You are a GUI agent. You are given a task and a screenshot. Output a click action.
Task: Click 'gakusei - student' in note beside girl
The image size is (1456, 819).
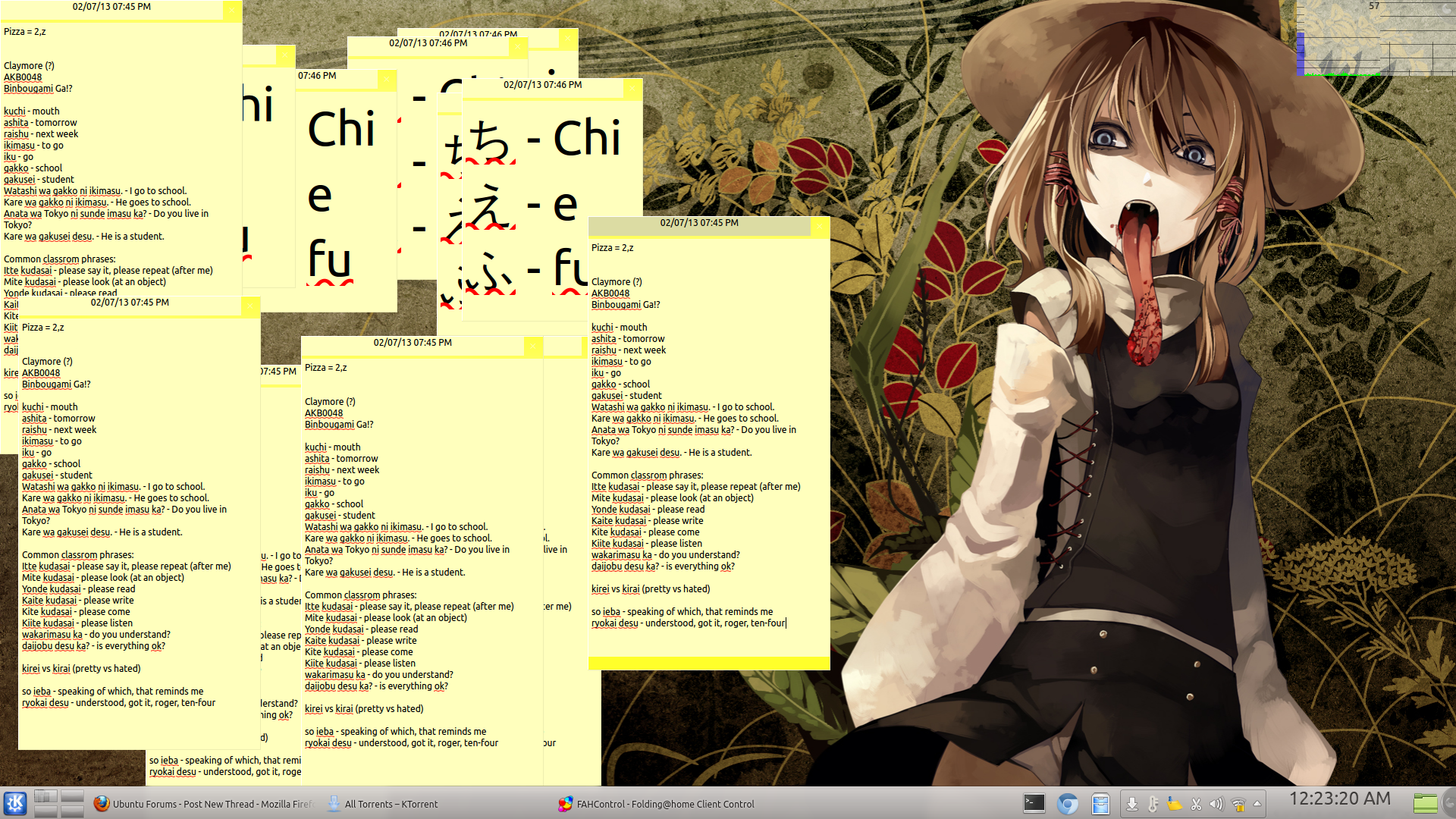[x=626, y=396]
